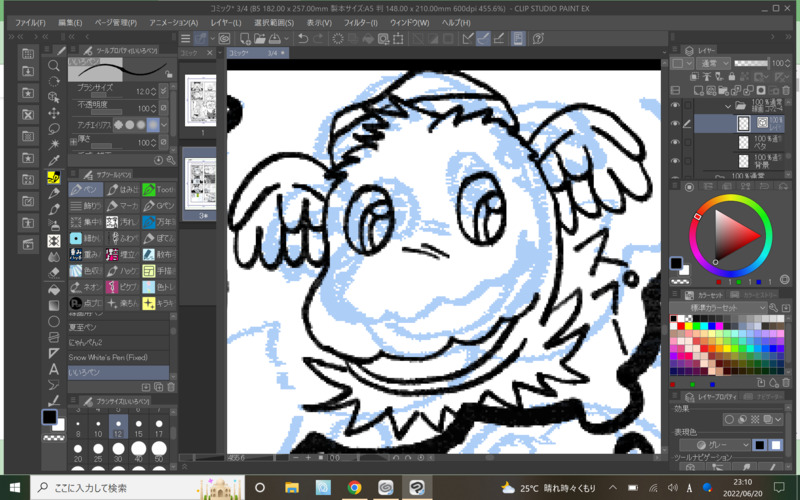Viewport: 800px width, 500px height.
Task: Click the Rotate view tool
Action: pyautogui.click(x=54, y=81)
